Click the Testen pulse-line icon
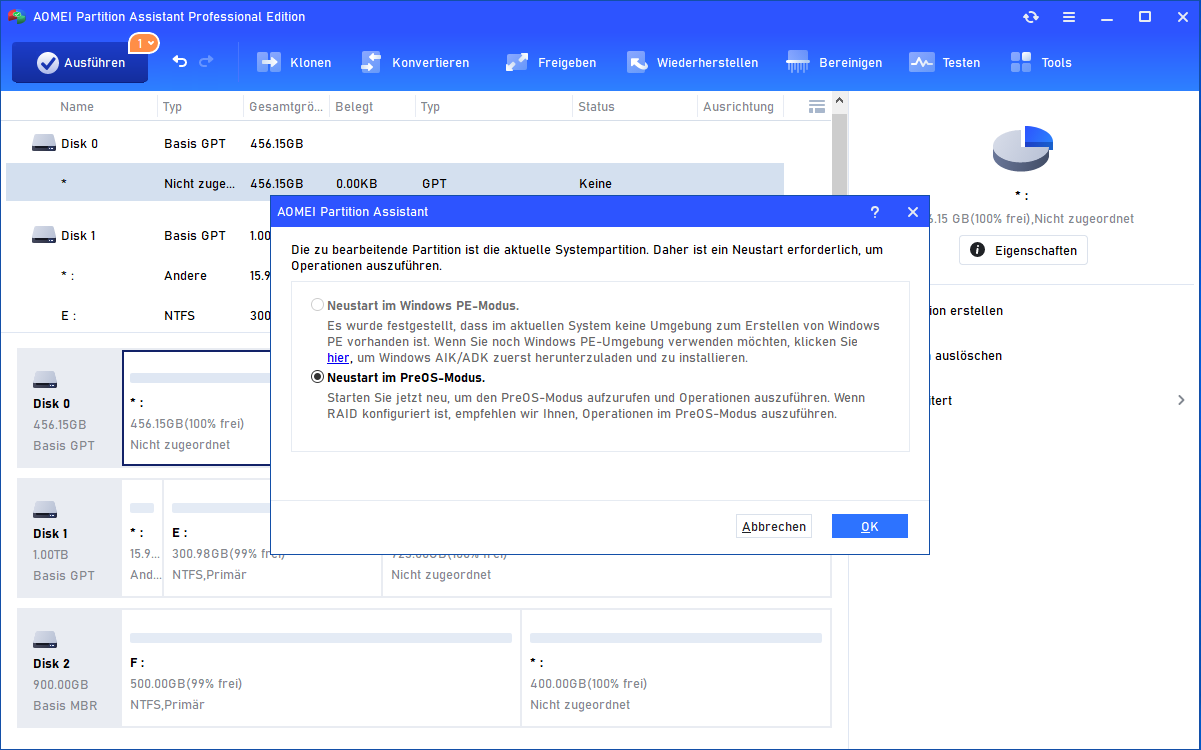Screen dimensions: 1201x750 coord(922,62)
